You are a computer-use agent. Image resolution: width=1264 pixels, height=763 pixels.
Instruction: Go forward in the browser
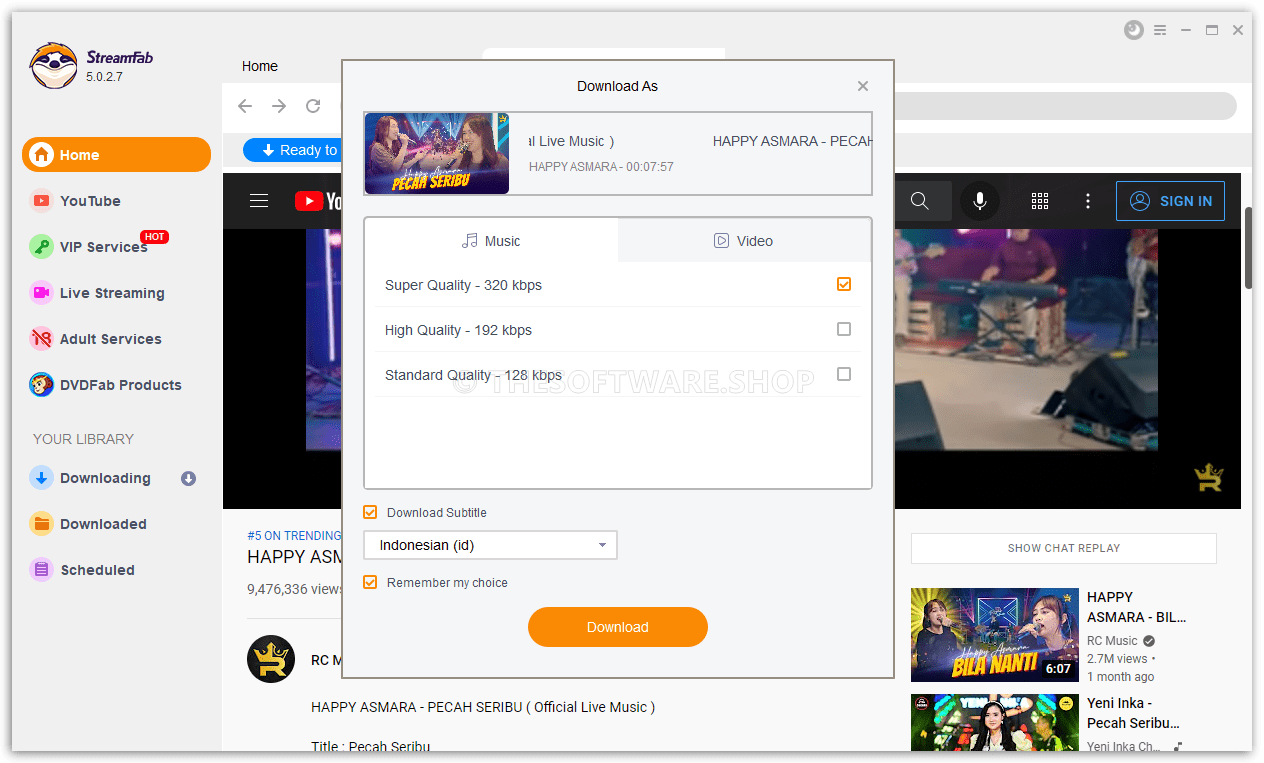[x=279, y=106]
